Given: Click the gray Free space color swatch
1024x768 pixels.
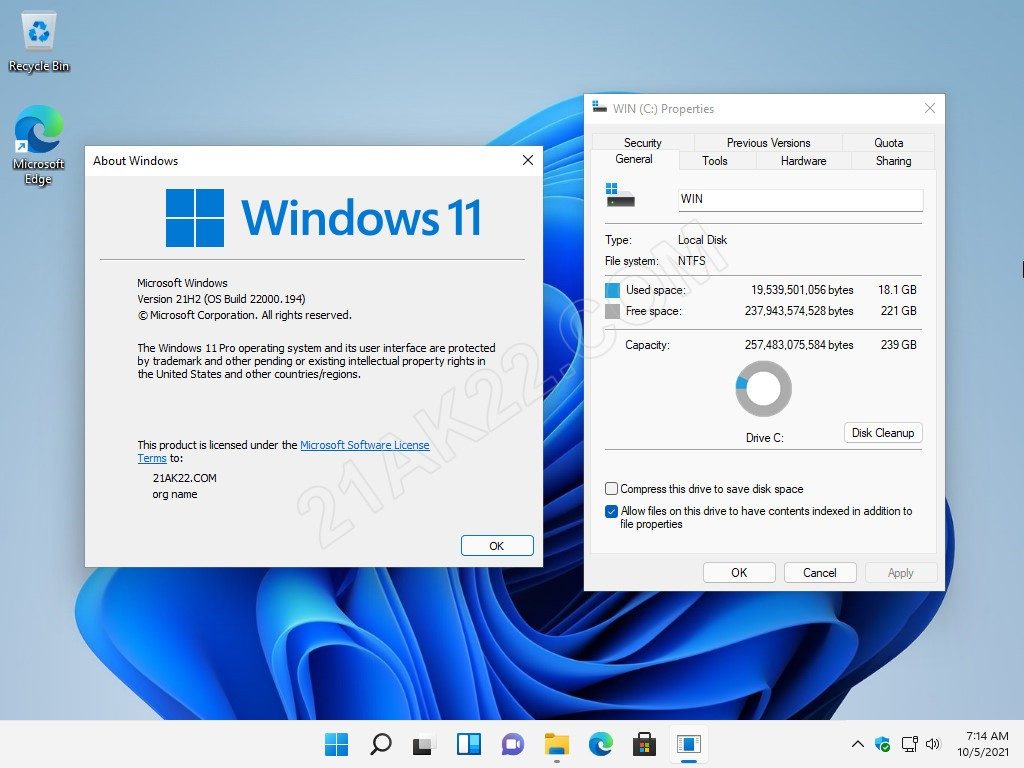Looking at the screenshot, I should point(613,311).
